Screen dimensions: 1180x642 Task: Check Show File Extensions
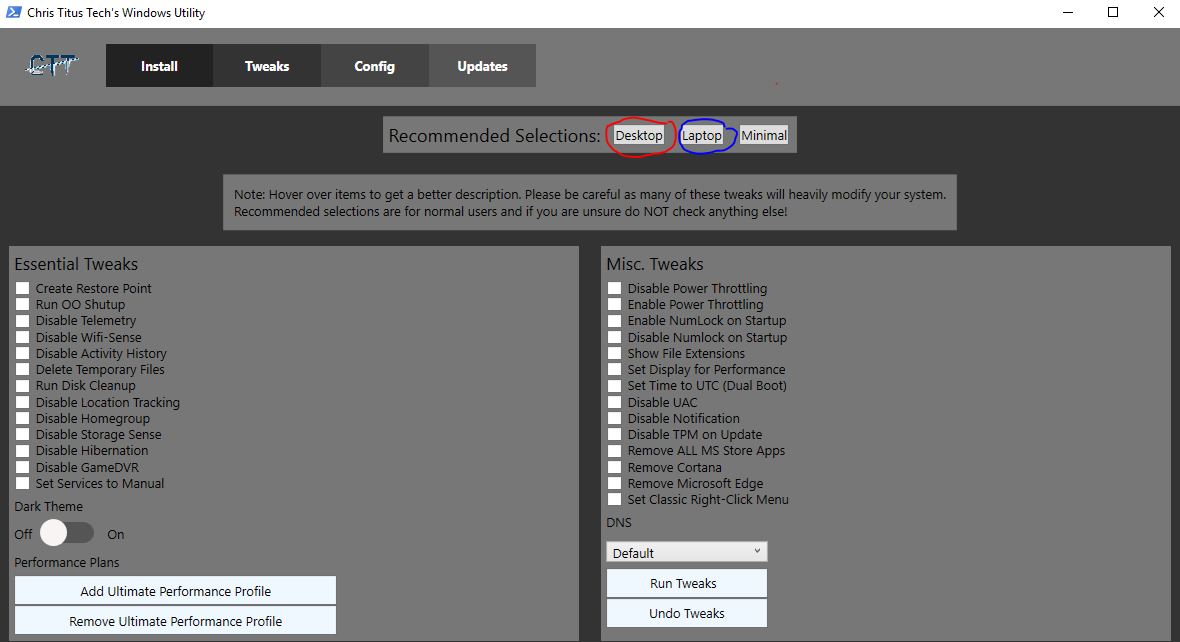[x=615, y=353]
